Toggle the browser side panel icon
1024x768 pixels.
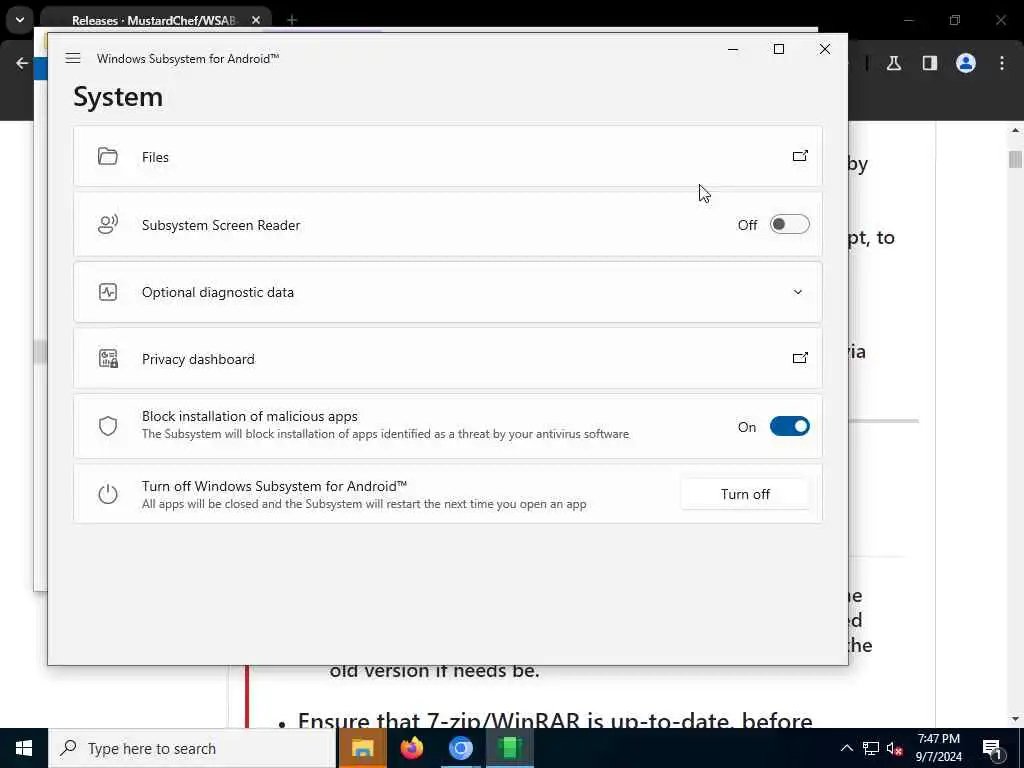pyautogui.click(x=930, y=63)
